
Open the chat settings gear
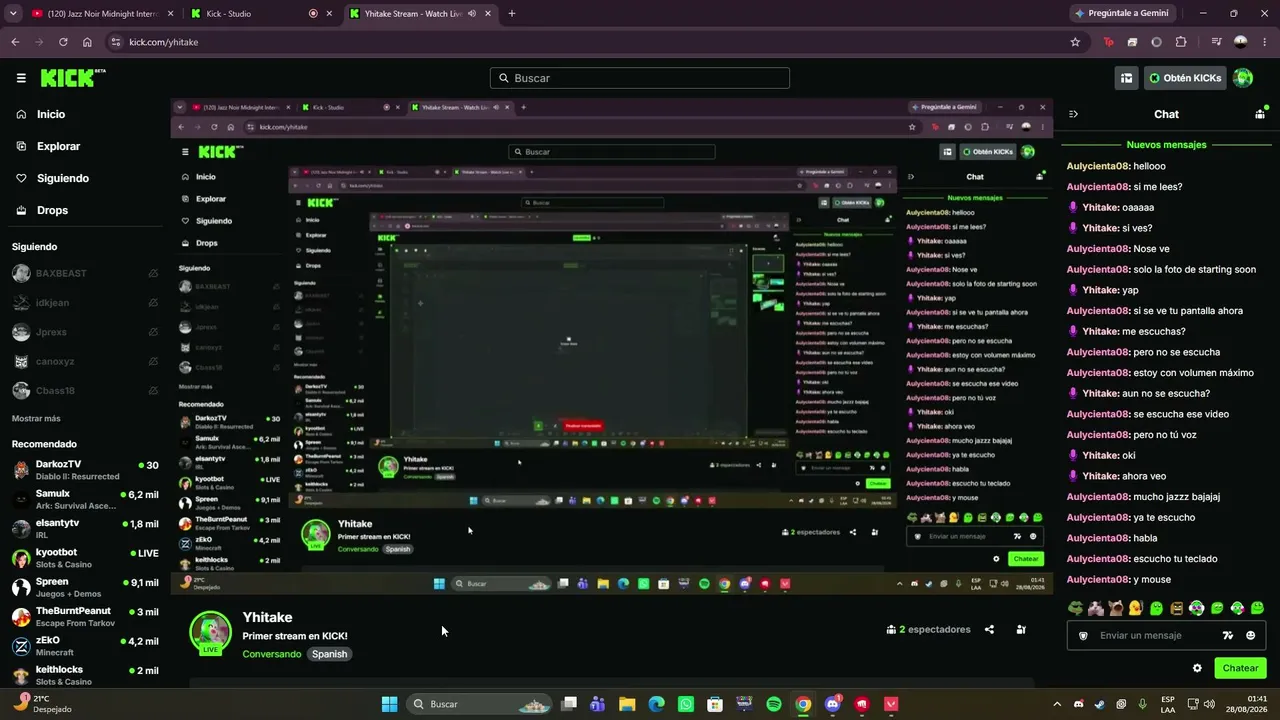point(1197,668)
